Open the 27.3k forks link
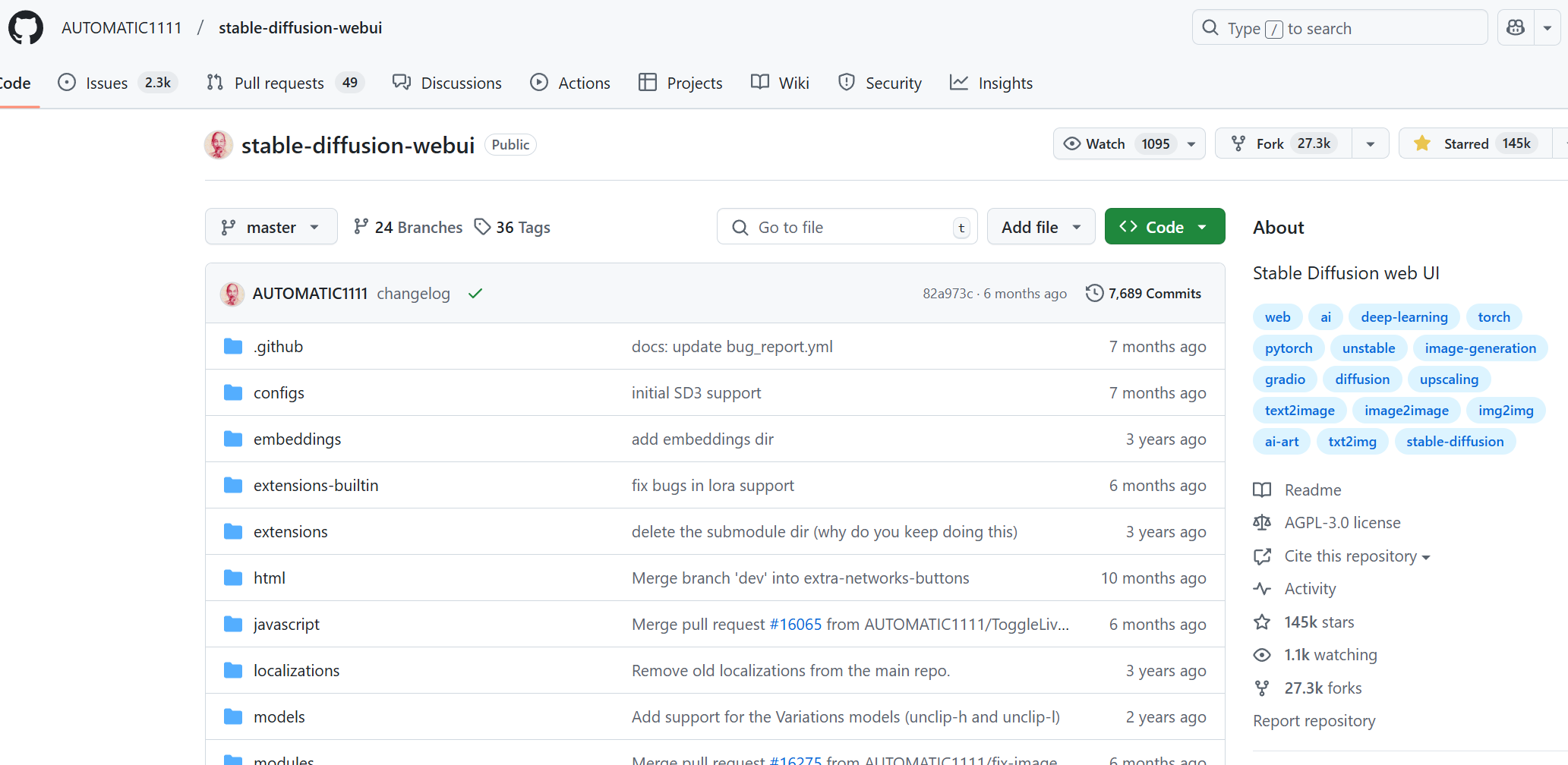Image resolution: width=1568 pixels, height=765 pixels. tap(1308, 688)
